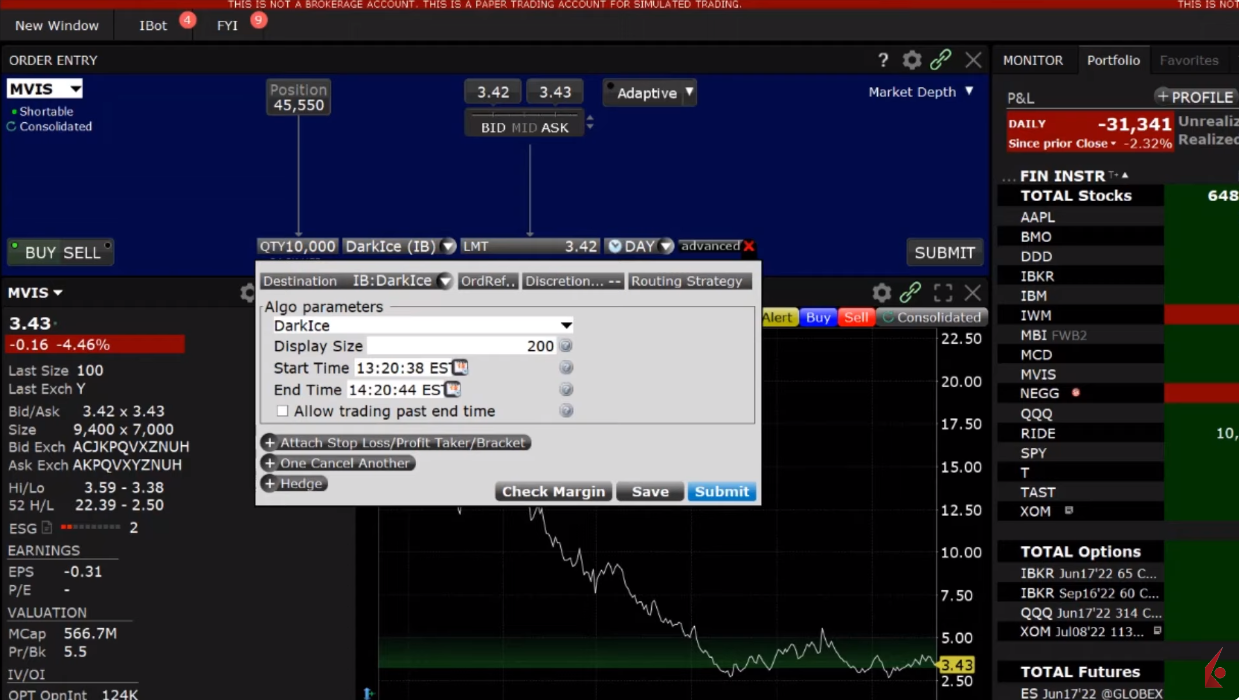Click Check Margin button
Viewport: 1239px width, 700px height.
(553, 491)
